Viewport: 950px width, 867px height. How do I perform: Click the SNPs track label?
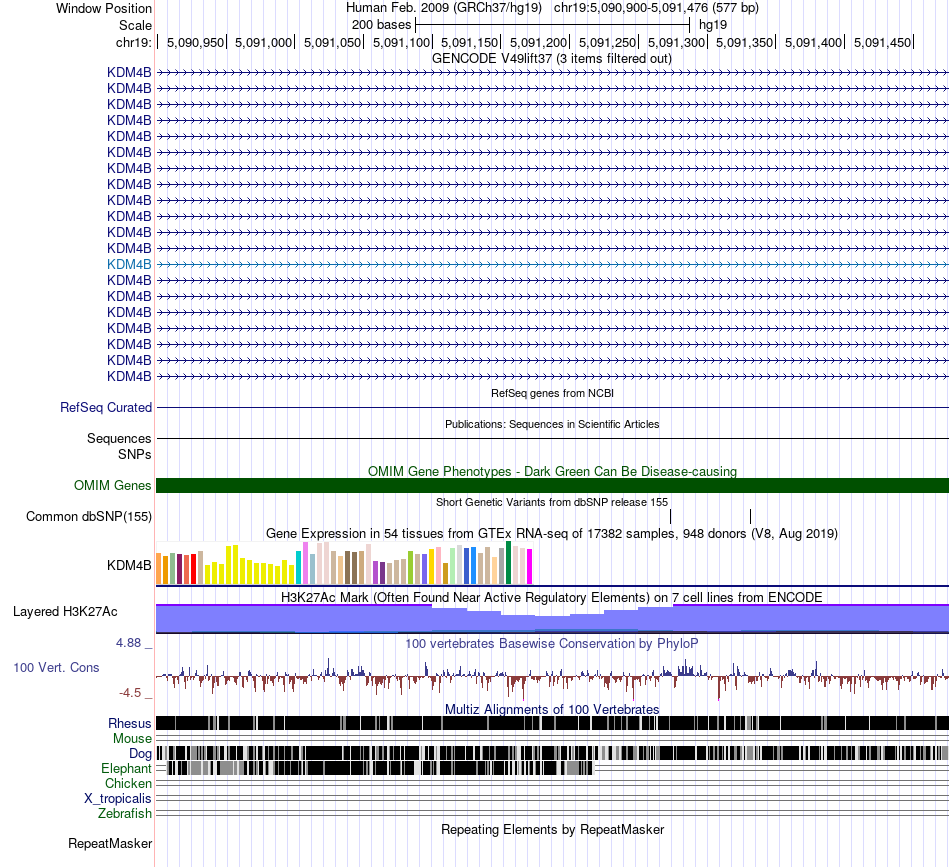(135, 454)
